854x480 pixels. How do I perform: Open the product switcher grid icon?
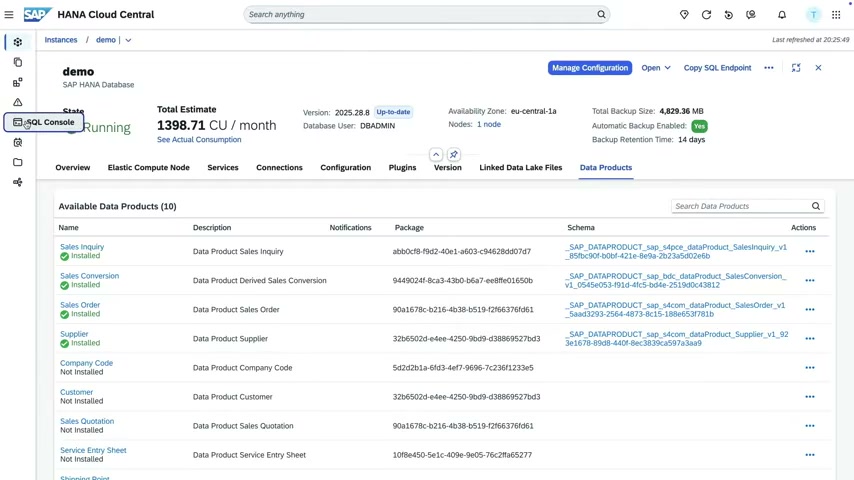[836, 15]
